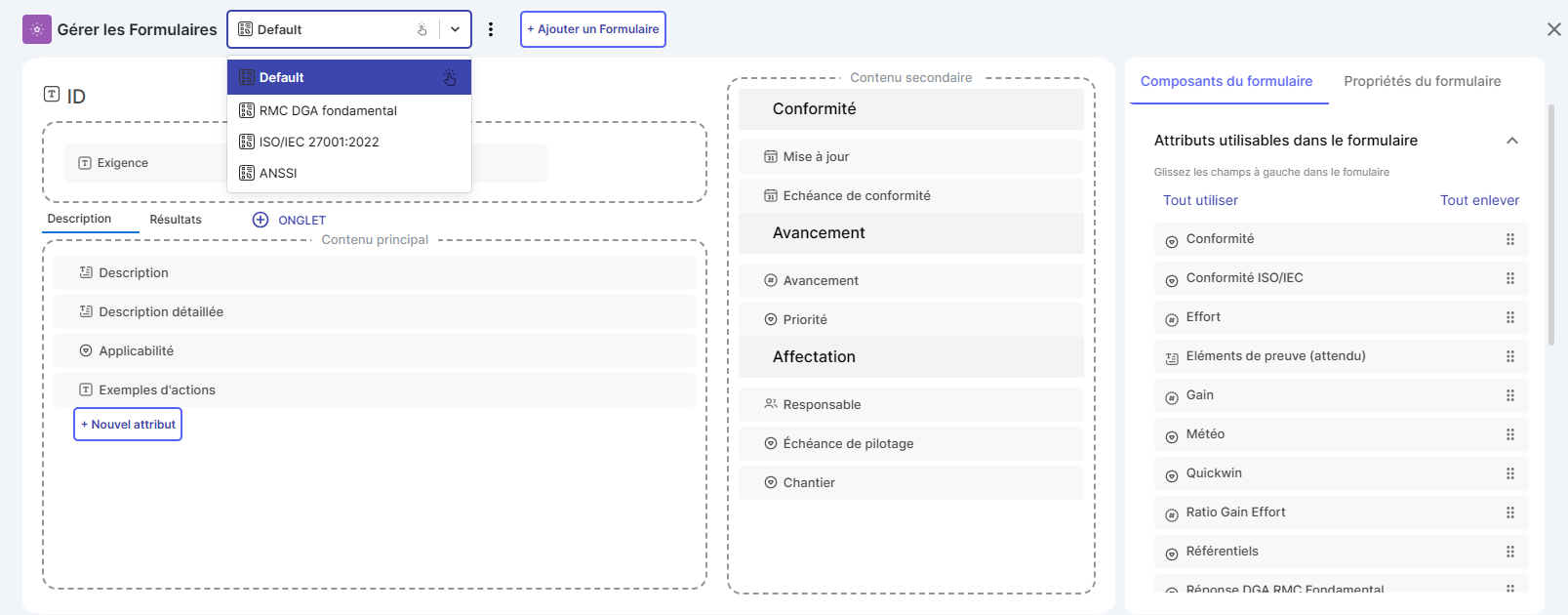Viewport: 1568px width, 615px height.
Task: Click the Ajouter un Formulaire button
Action: coord(593,29)
